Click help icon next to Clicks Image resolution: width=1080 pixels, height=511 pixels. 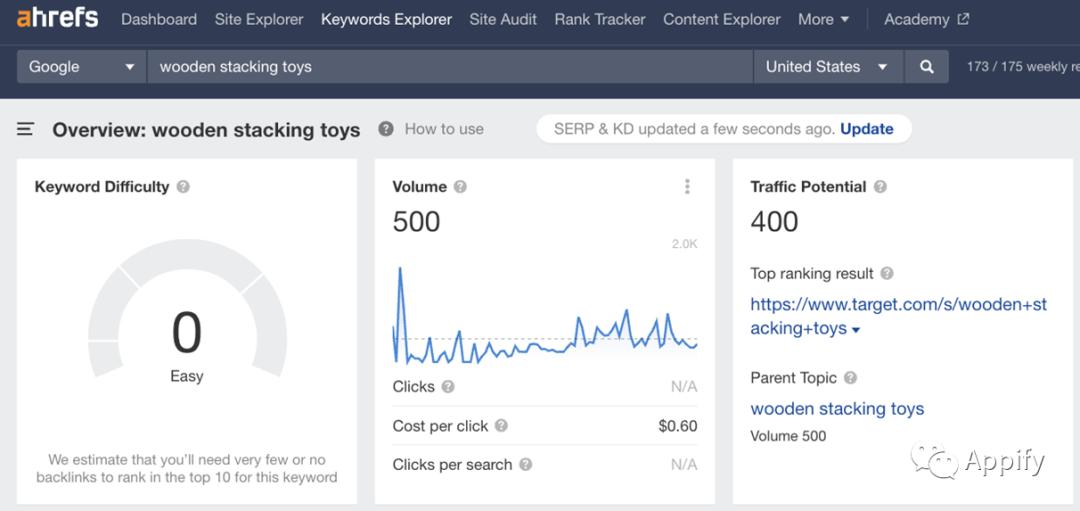448,387
